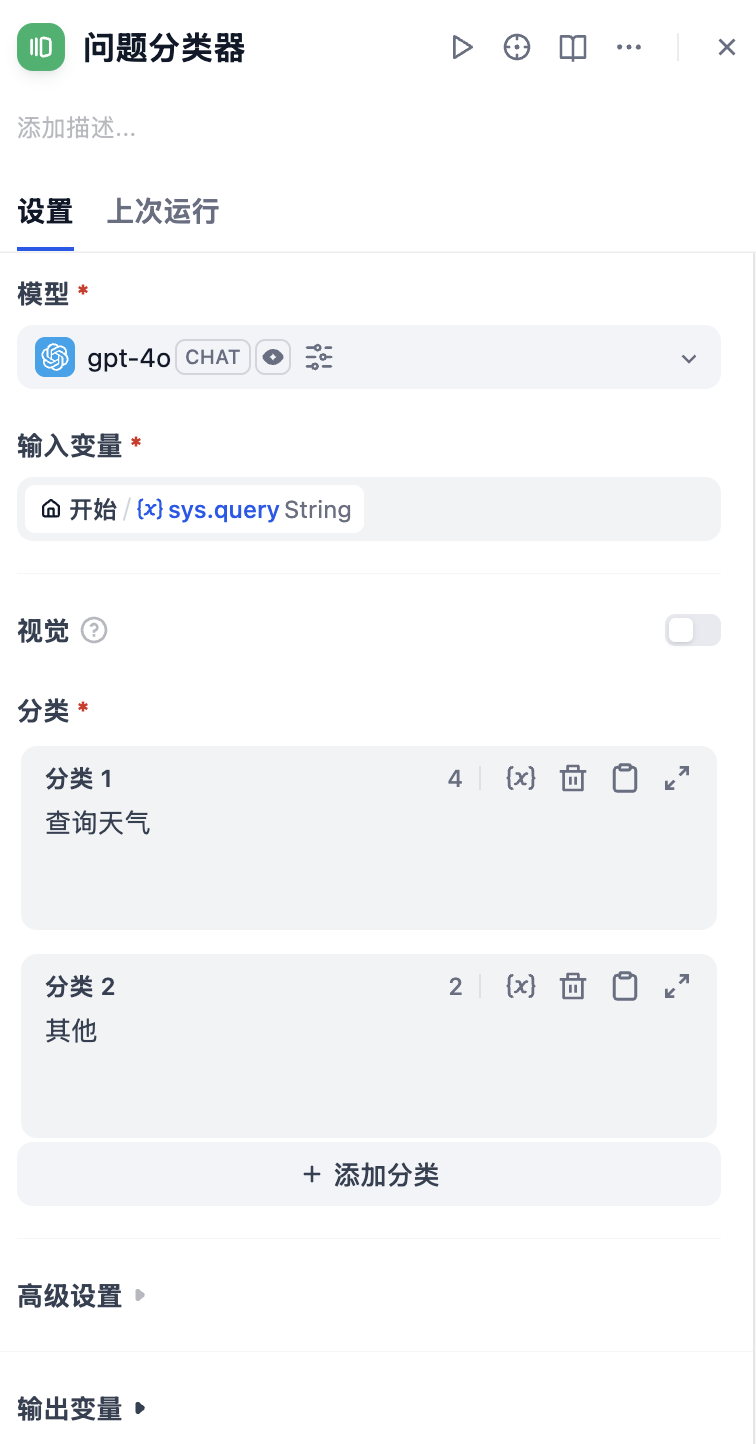Open the gpt-4o model dropdown

[x=688, y=358]
